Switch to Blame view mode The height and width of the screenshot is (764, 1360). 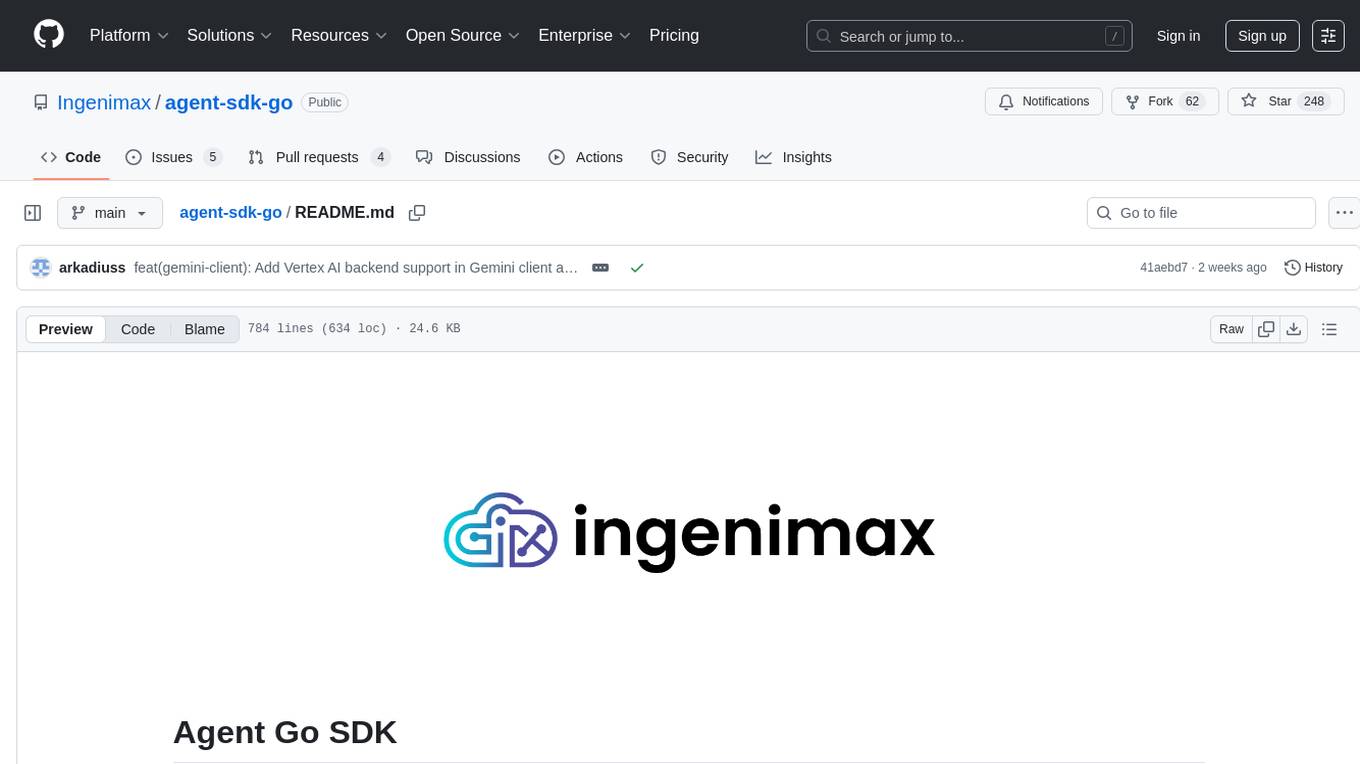[204, 329]
